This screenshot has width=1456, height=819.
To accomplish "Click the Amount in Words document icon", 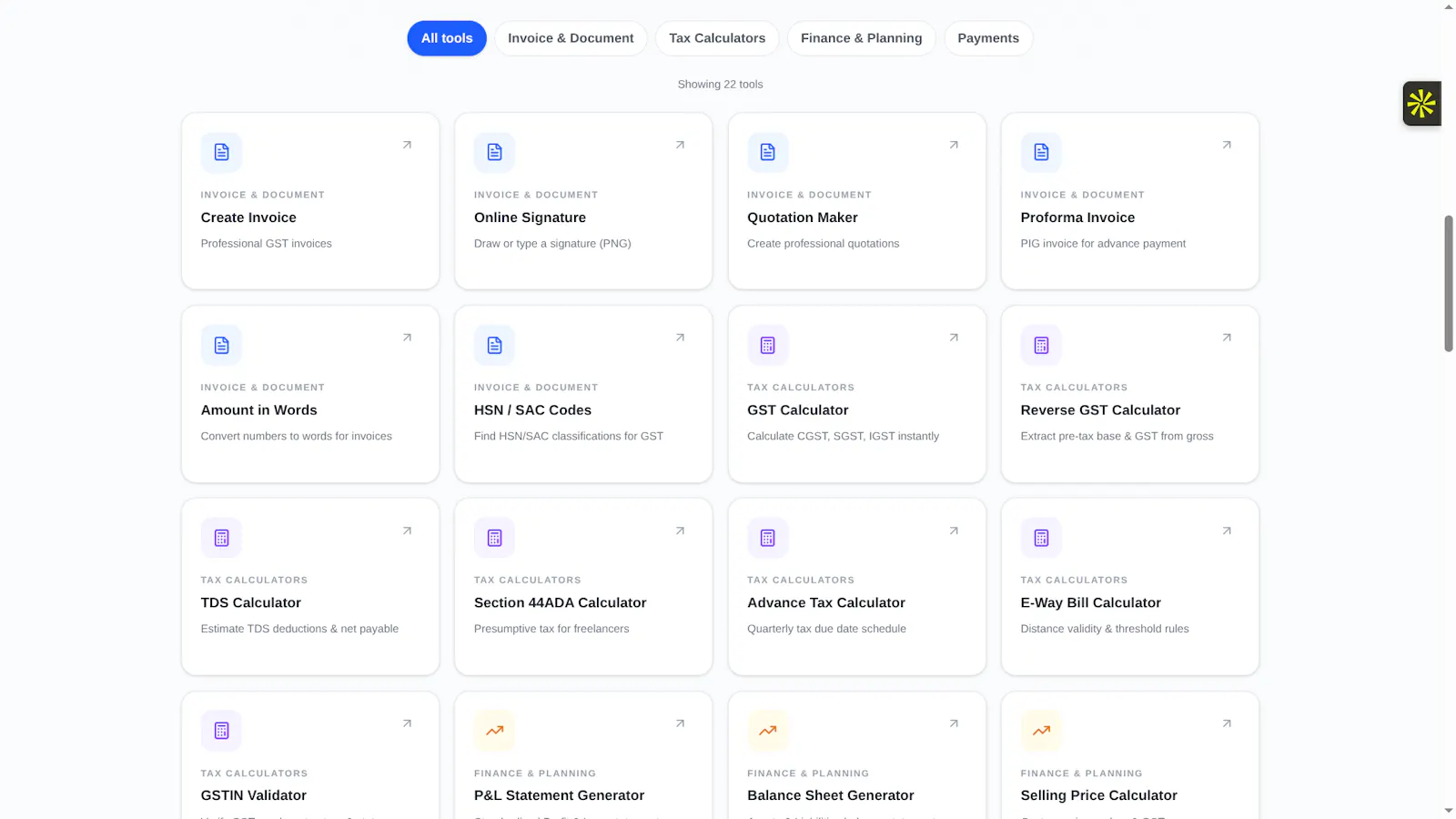I will [221, 345].
